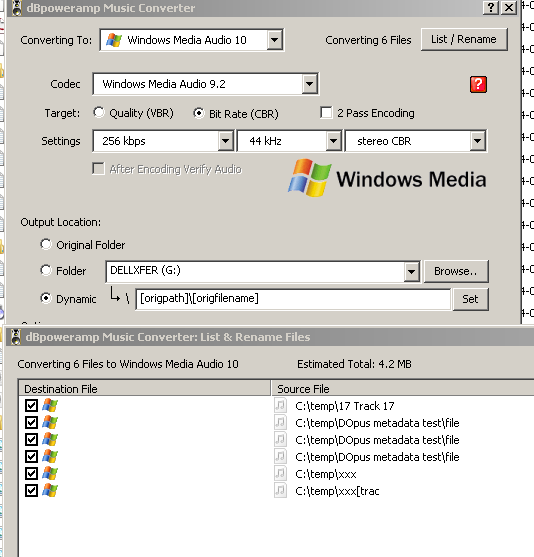
Task: Open the 256 kbps bitrate dropdown
Action: tap(225, 141)
